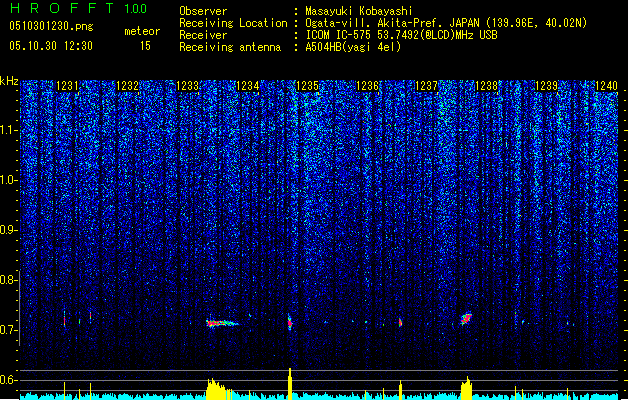This screenshot has width=629, height=400.
Task: Click the 1237 time marker
Action: pos(426,86)
